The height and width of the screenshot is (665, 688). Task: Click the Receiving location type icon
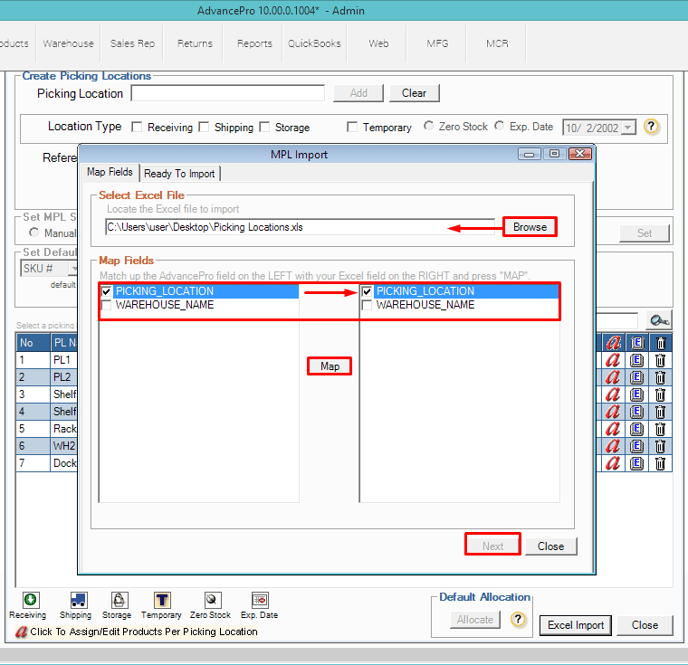tap(30, 600)
